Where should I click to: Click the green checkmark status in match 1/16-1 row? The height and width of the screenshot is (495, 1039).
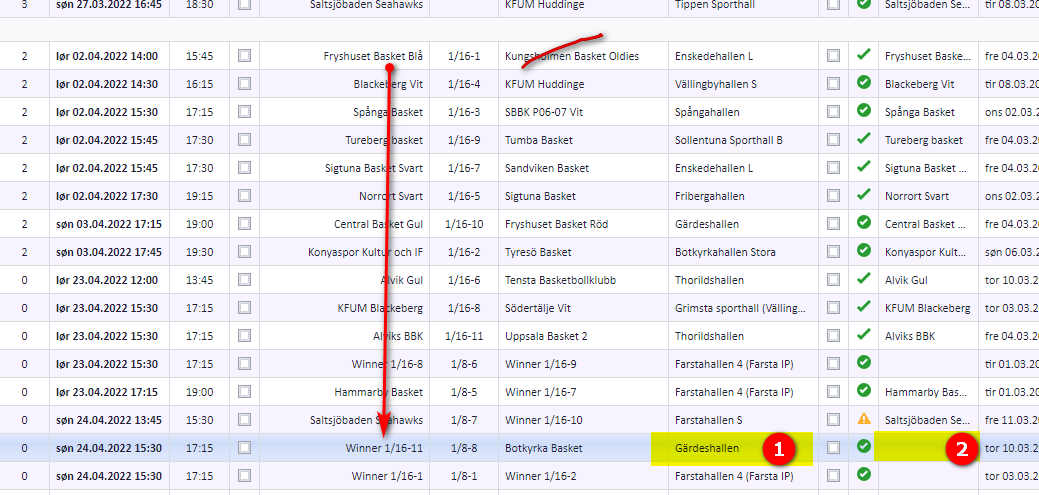point(863,54)
